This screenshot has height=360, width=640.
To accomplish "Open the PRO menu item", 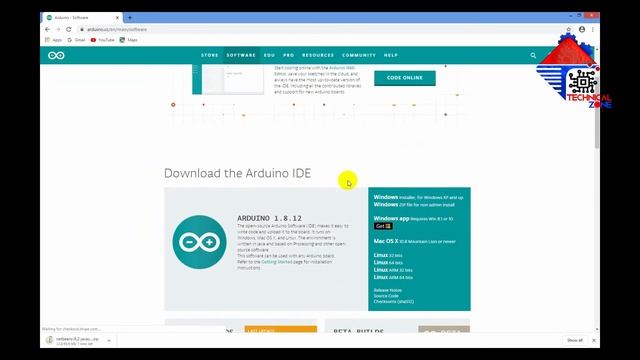I will coord(289,55).
